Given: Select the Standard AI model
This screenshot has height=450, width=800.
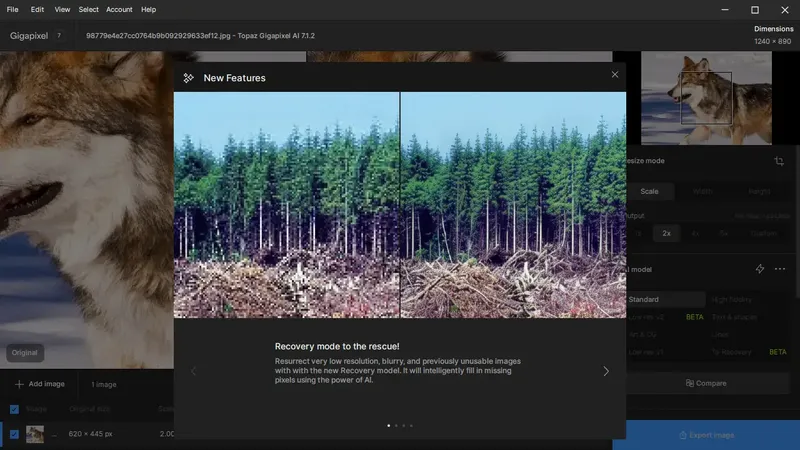Looking at the screenshot, I should click(x=665, y=299).
